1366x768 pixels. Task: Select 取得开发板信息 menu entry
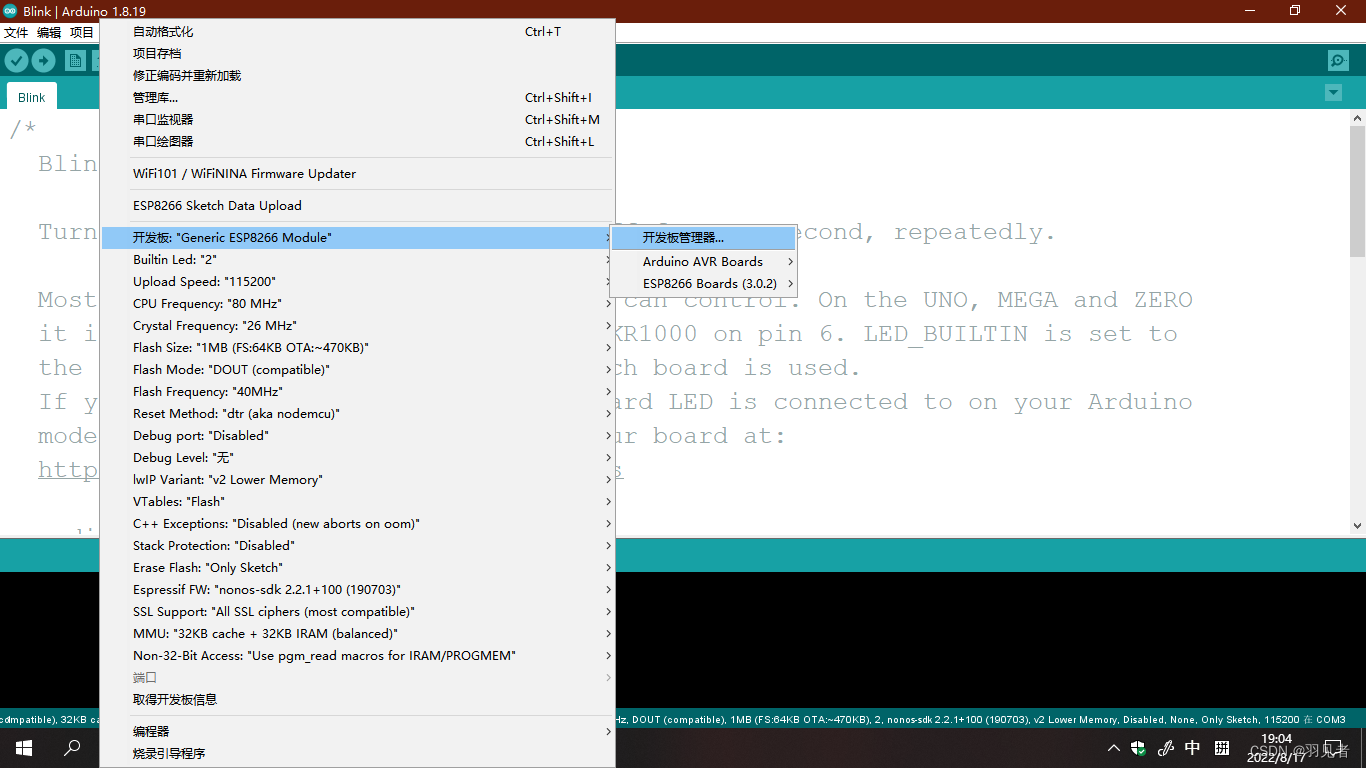357,700
